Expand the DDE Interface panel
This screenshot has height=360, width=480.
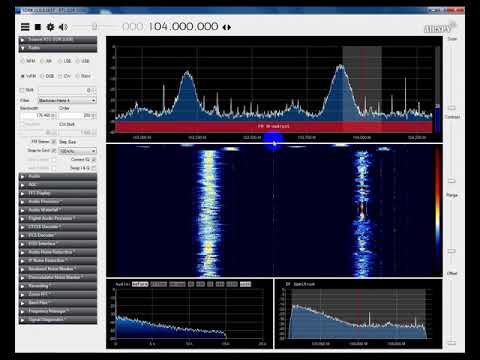coord(58,244)
